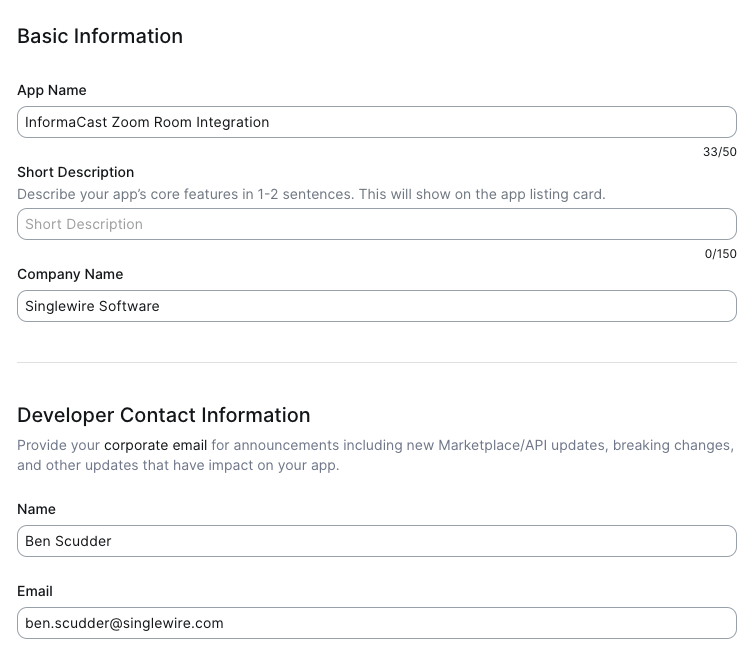Click the 'Describe your app's core features' hint
The image size is (752, 659).
pyautogui.click(x=311, y=194)
